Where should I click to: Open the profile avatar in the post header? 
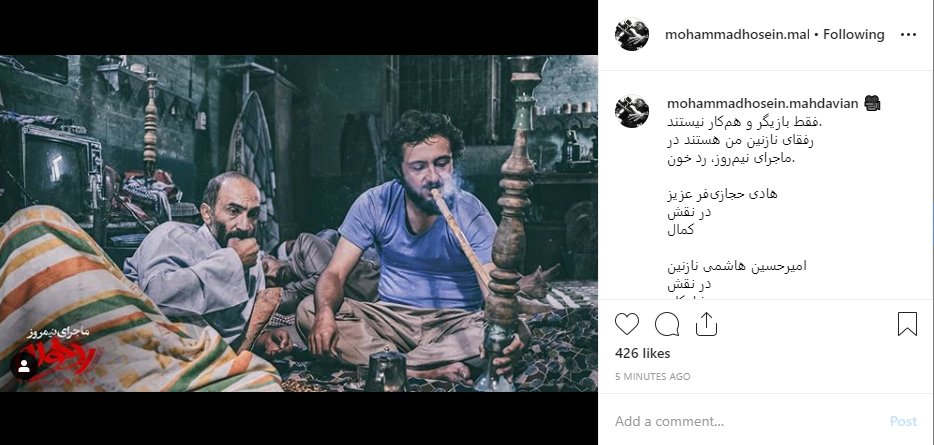(x=631, y=35)
